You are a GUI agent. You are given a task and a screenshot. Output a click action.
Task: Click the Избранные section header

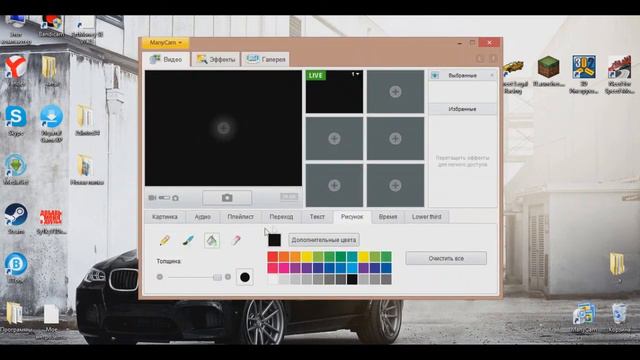coord(462,109)
